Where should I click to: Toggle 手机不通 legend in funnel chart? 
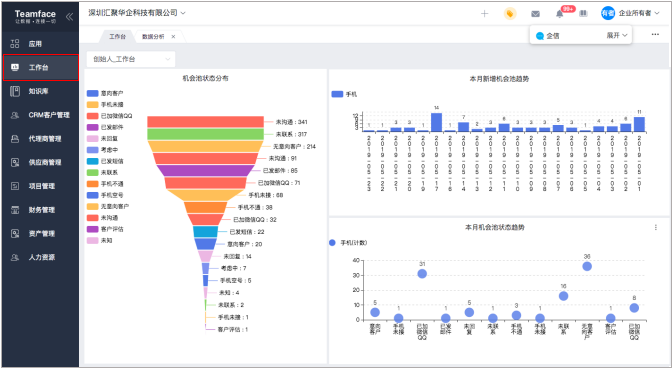(105, 184)
